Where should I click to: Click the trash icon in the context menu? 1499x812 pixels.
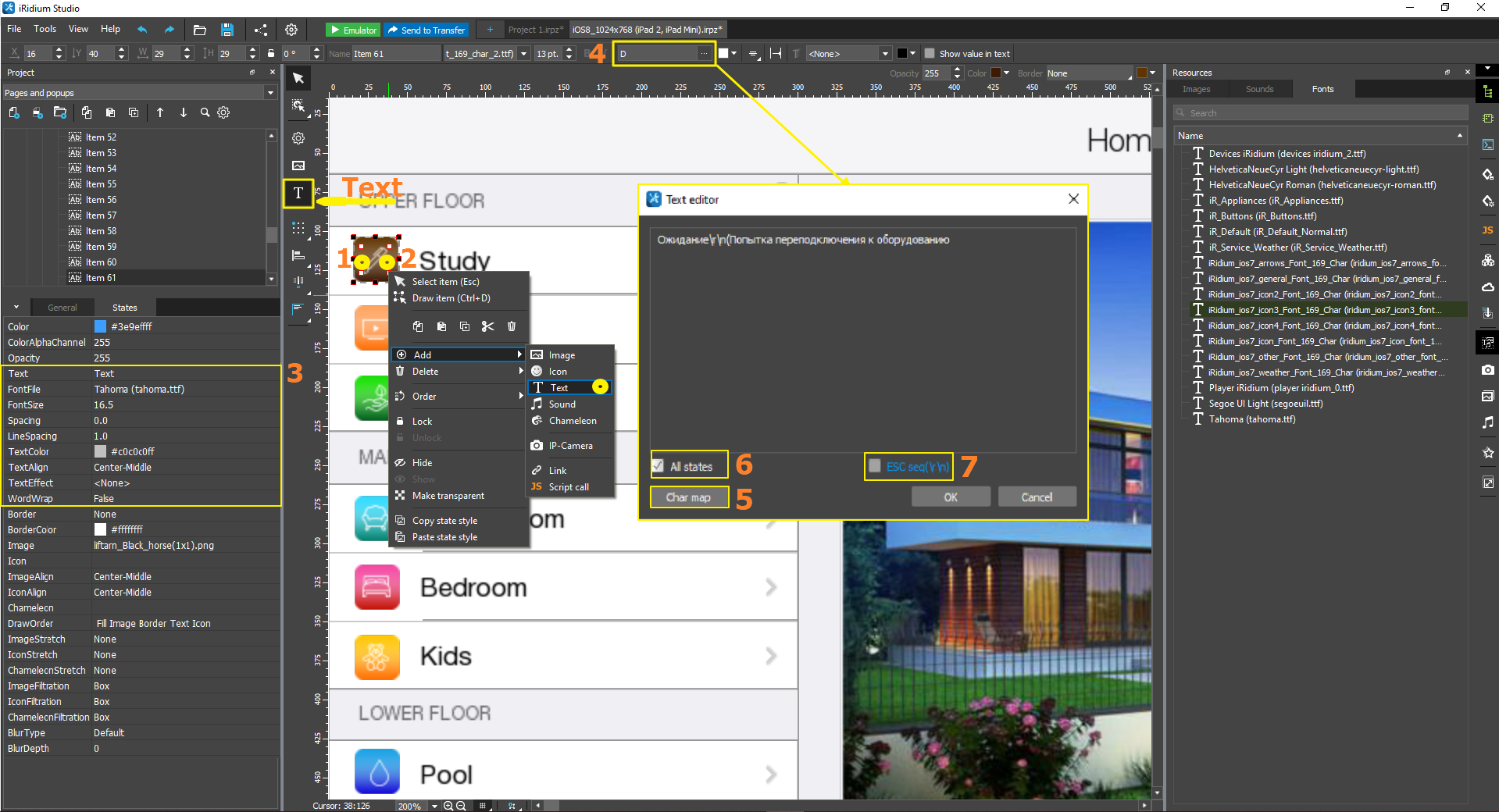(512, 326)
